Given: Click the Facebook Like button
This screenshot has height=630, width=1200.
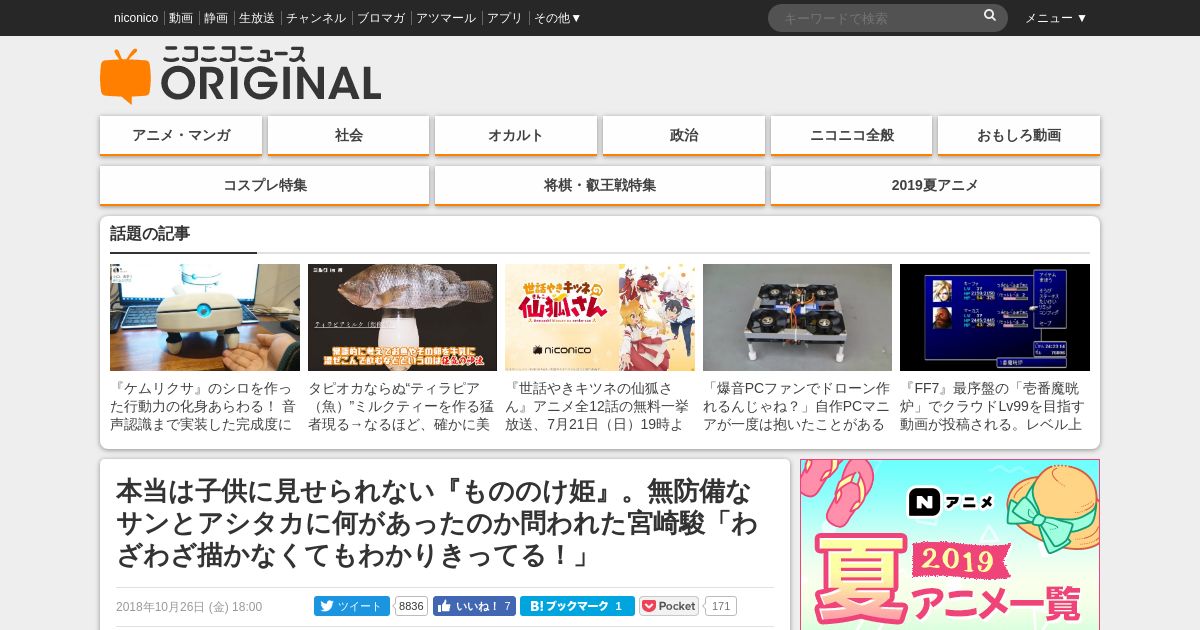Looking at the screenshot, I should 474,606.
